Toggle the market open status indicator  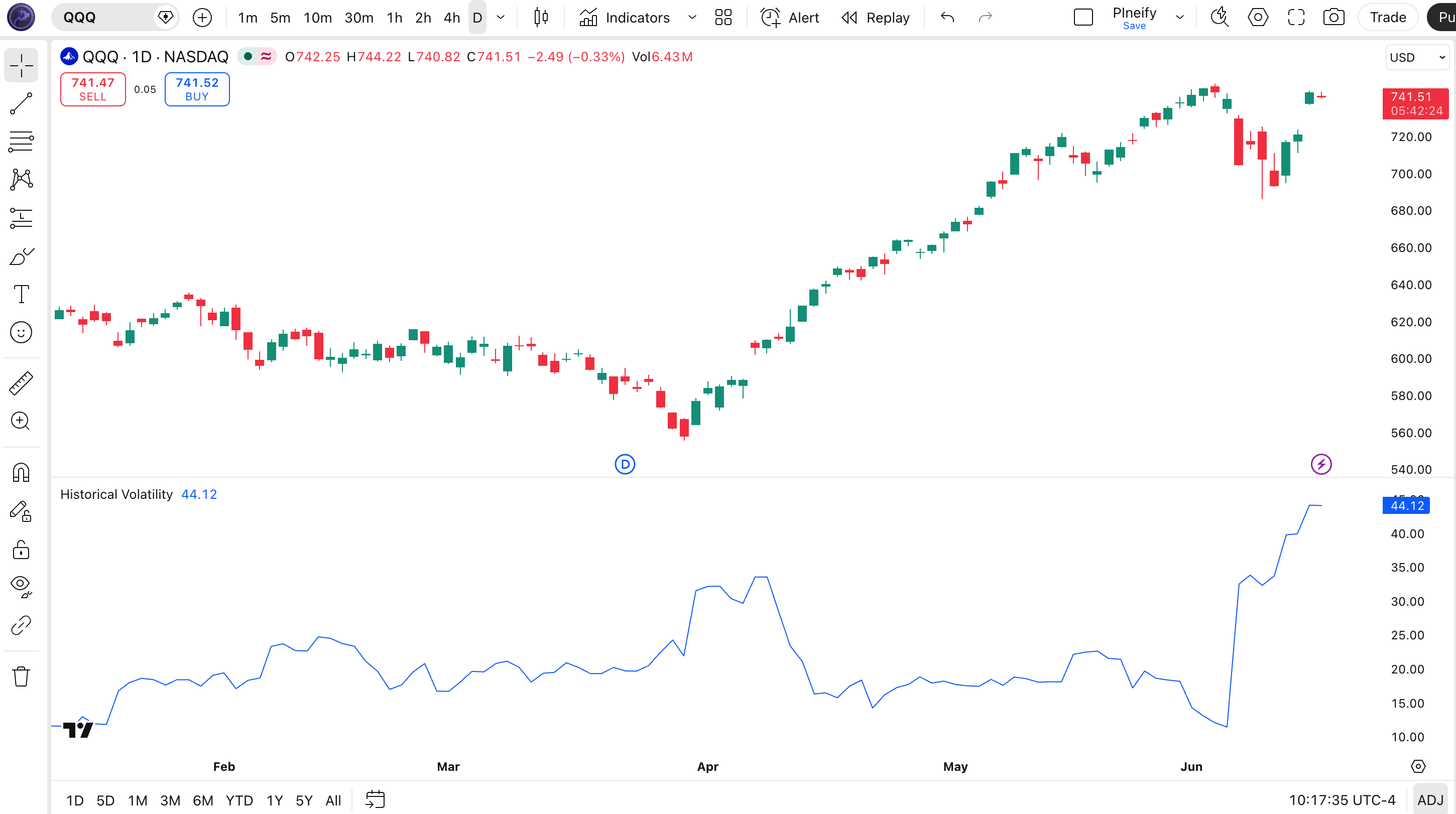[248, 57]
